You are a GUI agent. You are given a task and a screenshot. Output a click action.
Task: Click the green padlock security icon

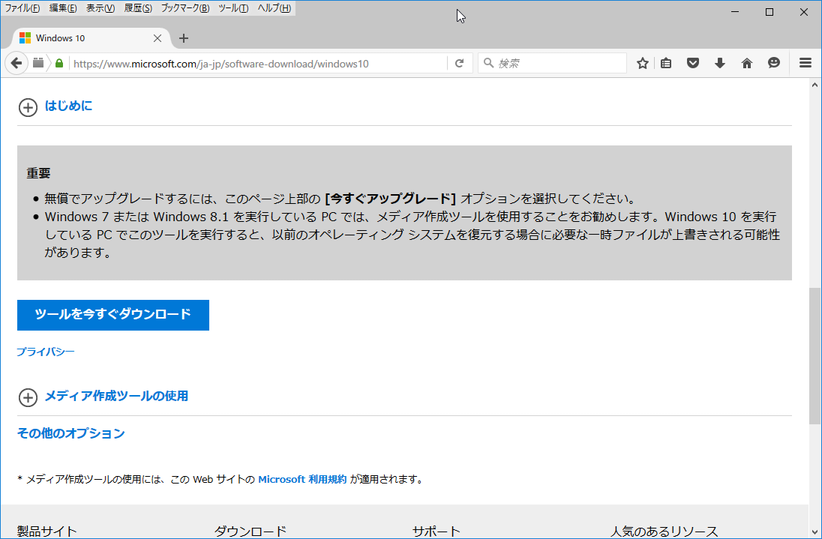coord(59,63)
